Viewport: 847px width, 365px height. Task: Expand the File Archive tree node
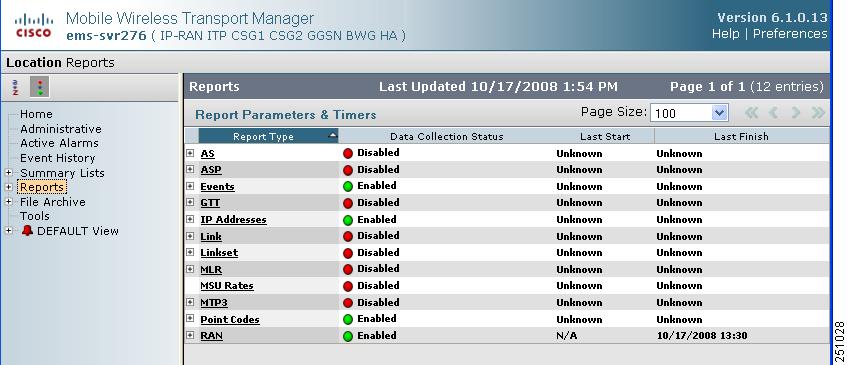pyautogui.click(x=9, y=201)
